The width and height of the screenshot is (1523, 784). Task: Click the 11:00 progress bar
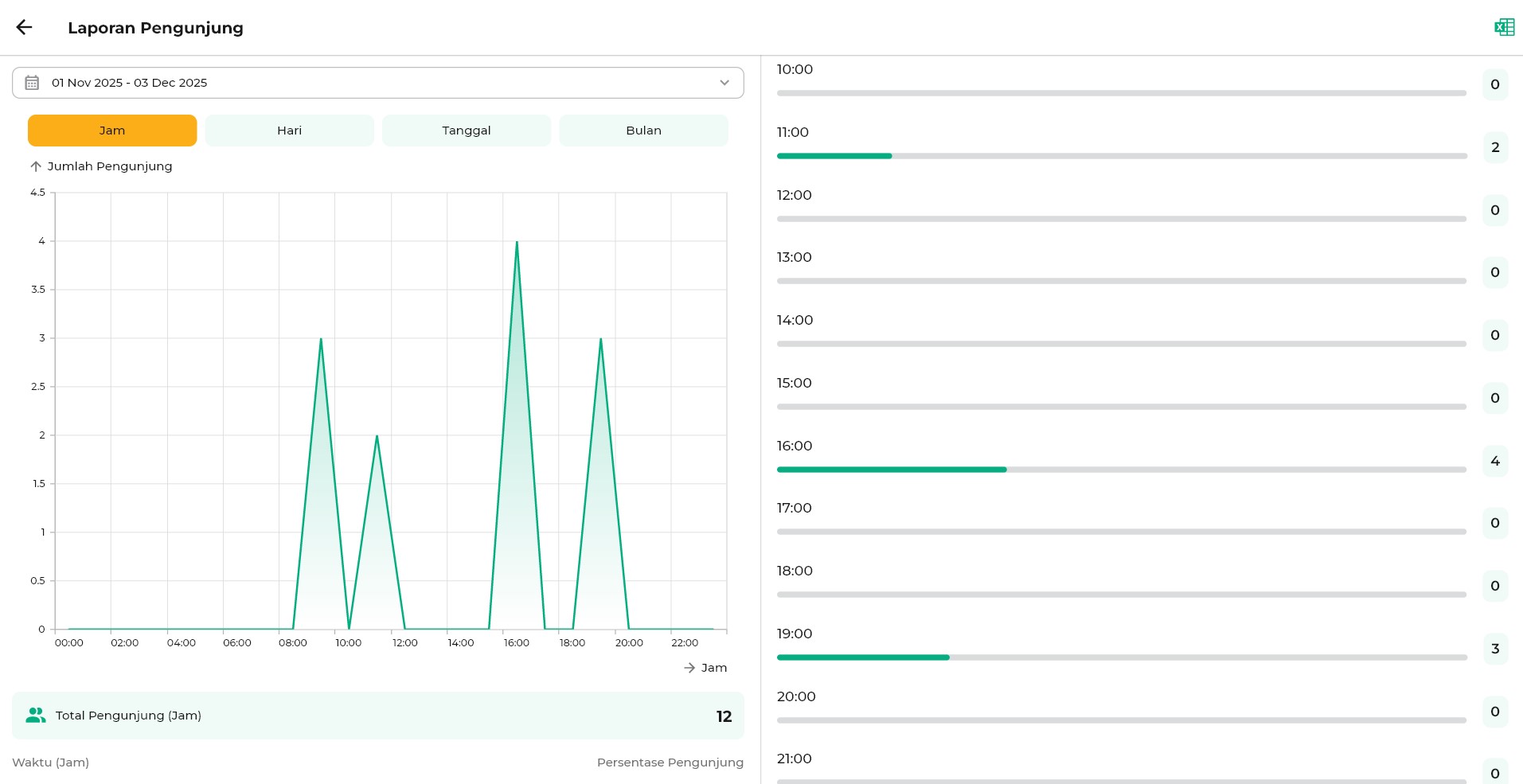pyautogui.click(x=1121, y=156)
